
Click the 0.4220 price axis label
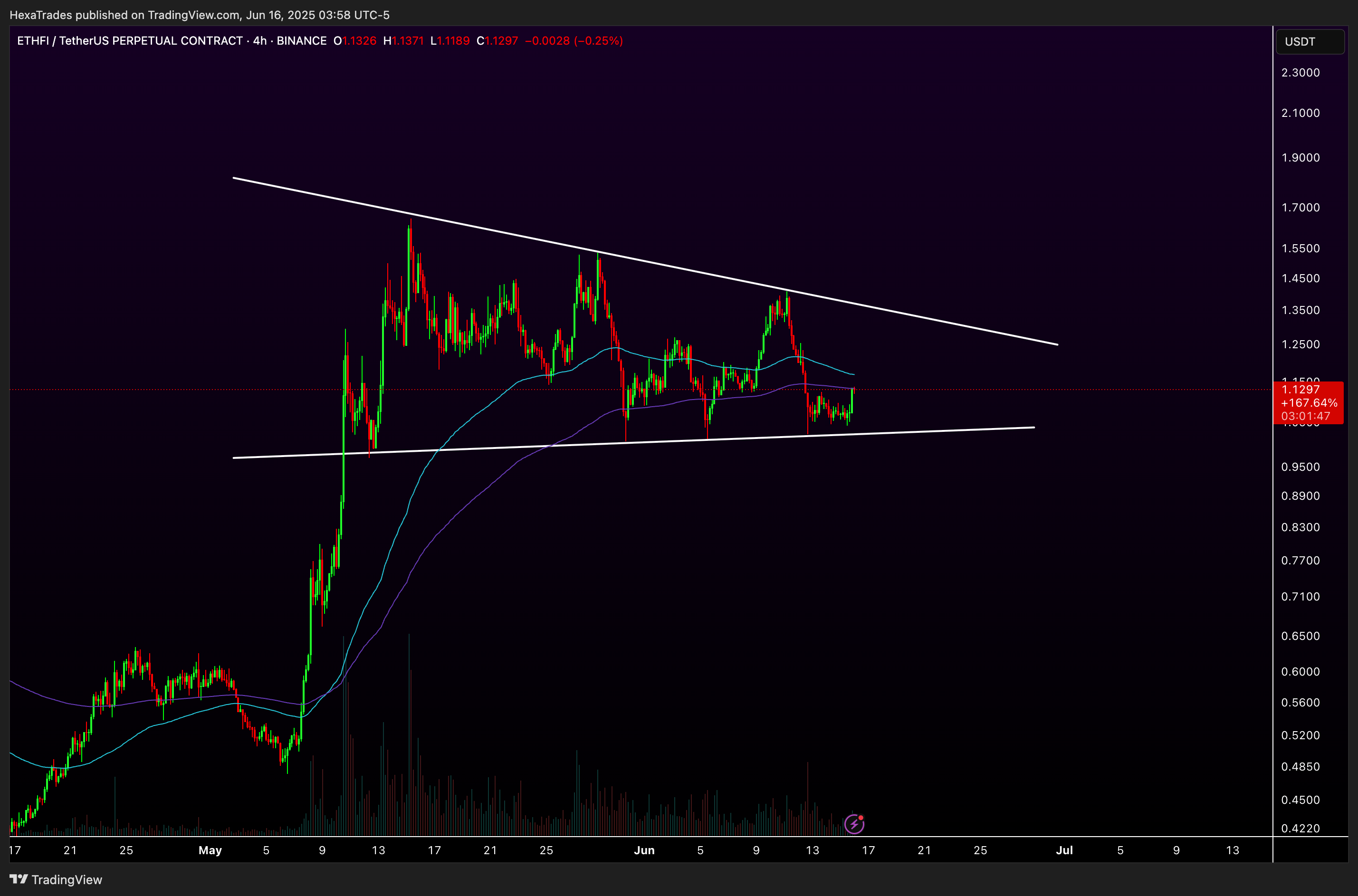1301,829
